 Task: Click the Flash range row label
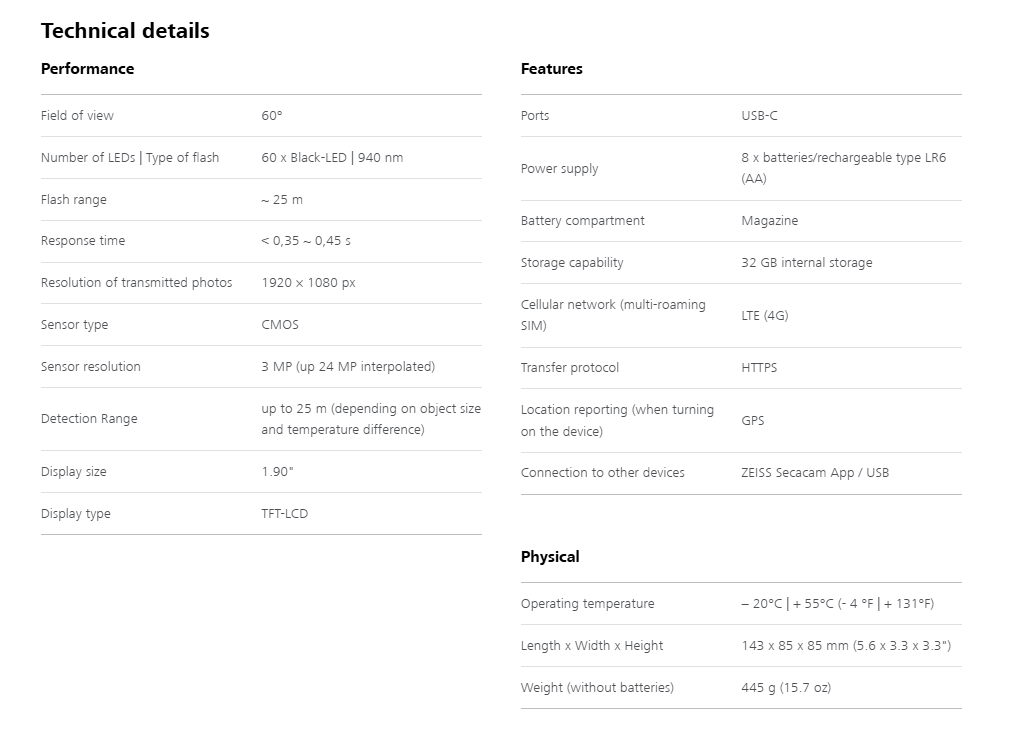pos(73,200)
